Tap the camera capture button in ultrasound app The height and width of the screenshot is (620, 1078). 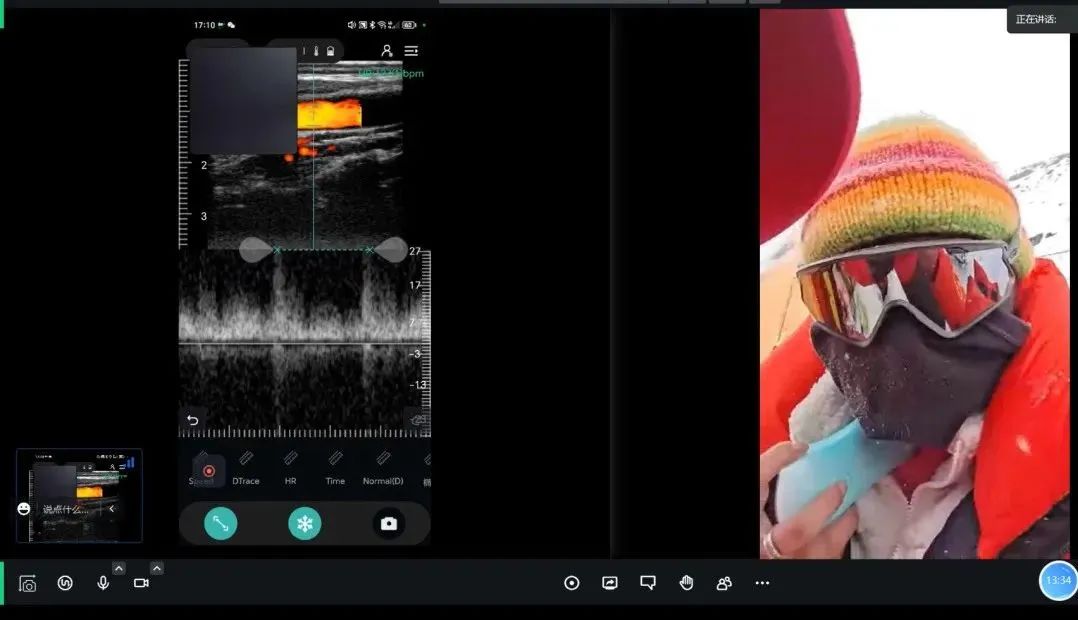click(388, 524)
